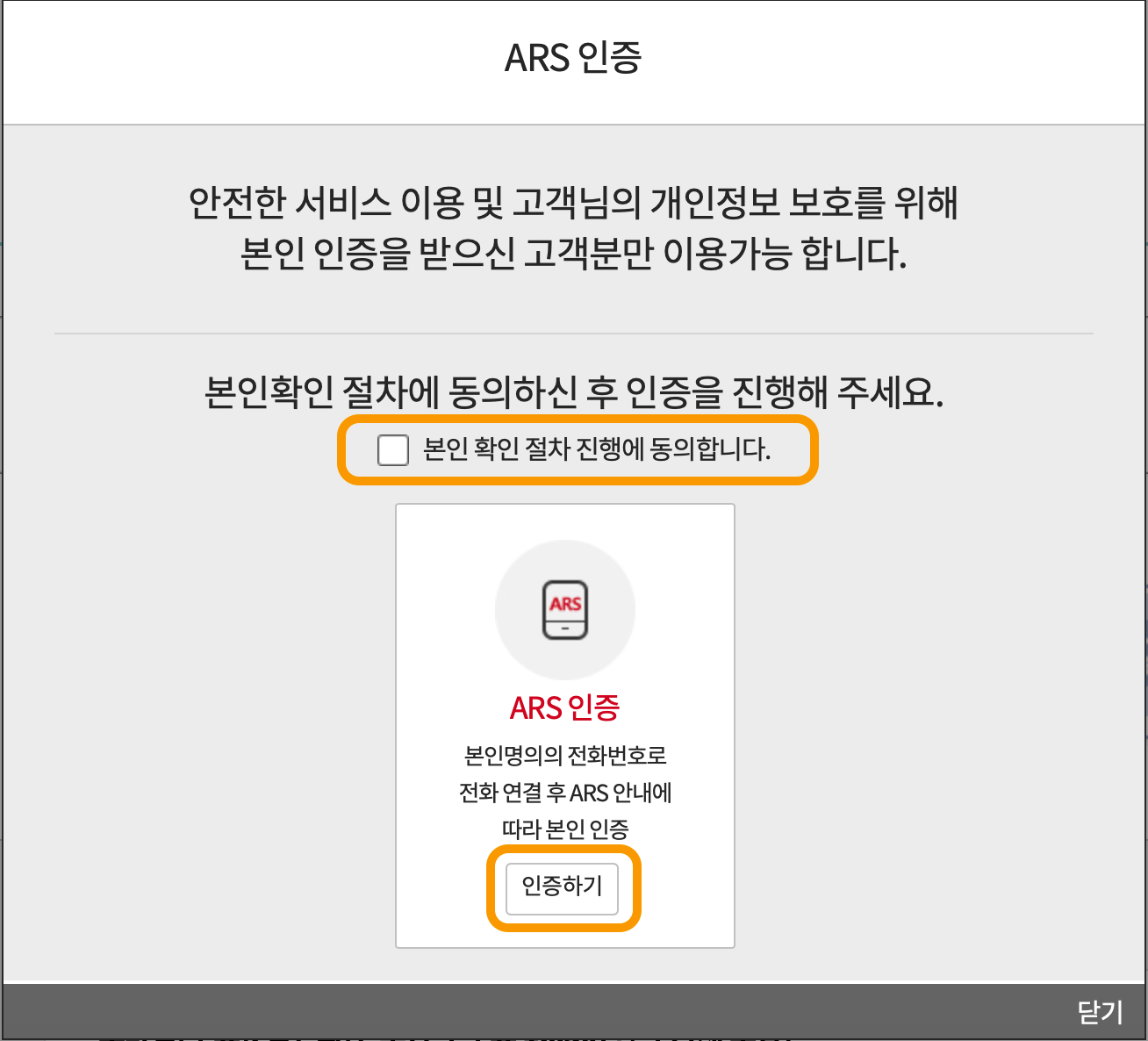Click the ARS 인증 dialog title
Screen dimensions: 1148x1041
(x=573, y=58)
